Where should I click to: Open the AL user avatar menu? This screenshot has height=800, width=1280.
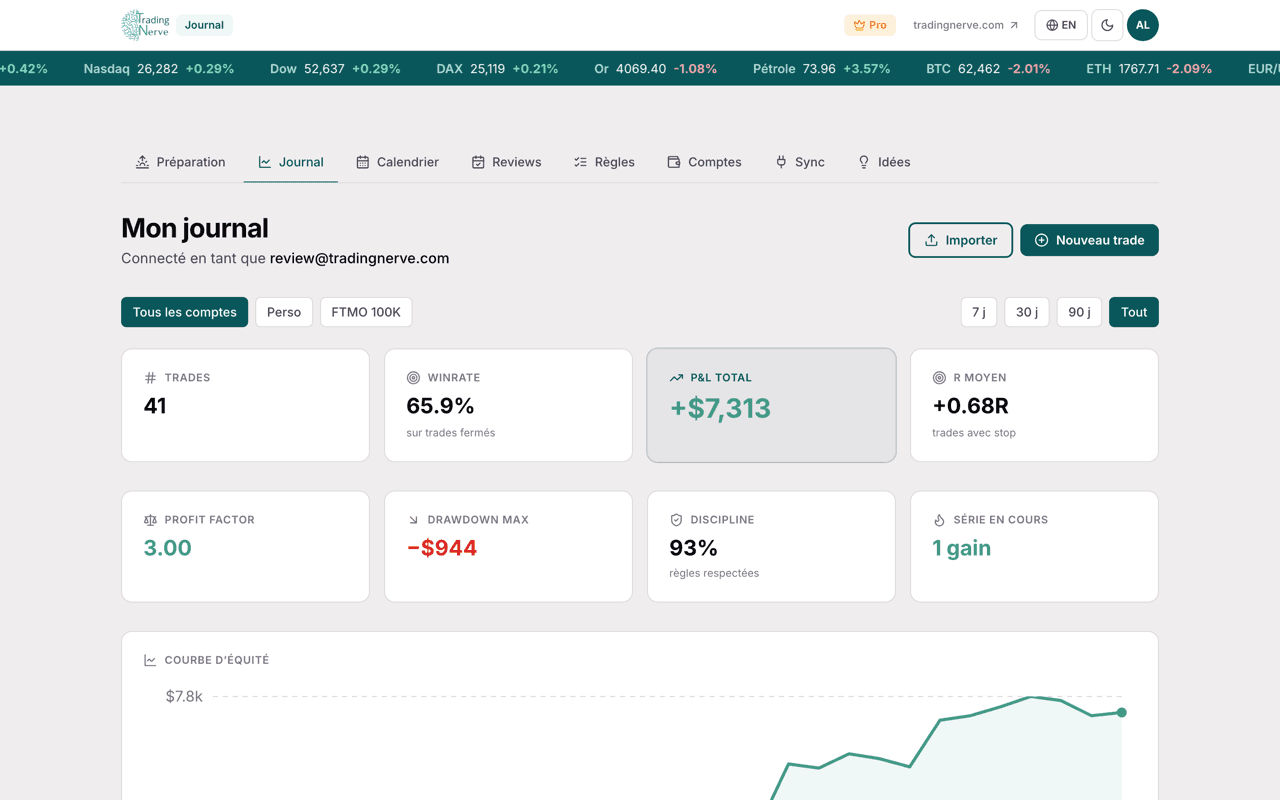(1143, 25)
